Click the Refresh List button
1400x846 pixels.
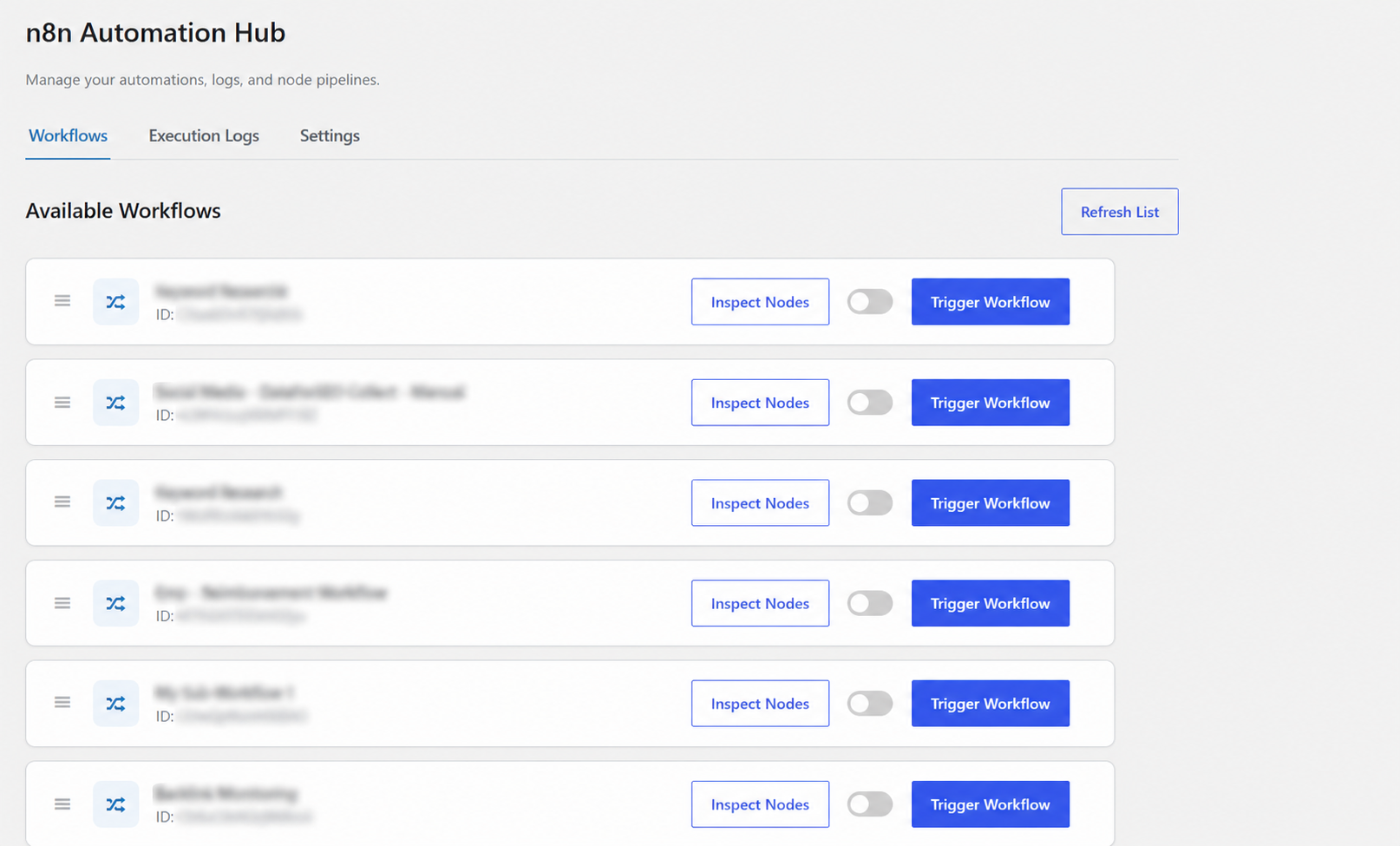[x=1119, y=212]
